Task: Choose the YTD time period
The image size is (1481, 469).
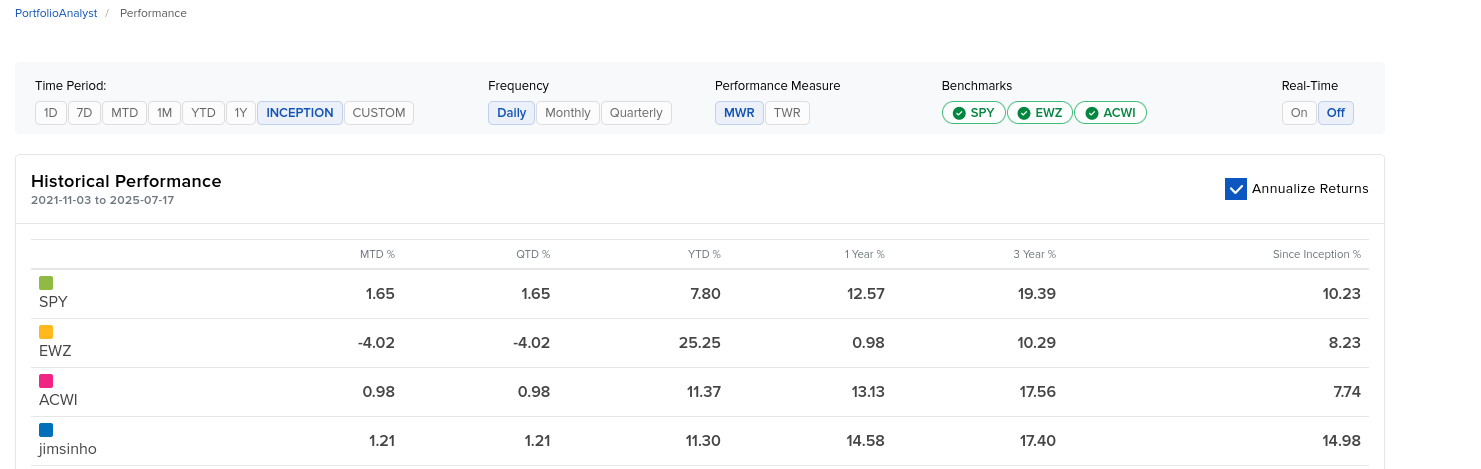Action: [203, 113]
